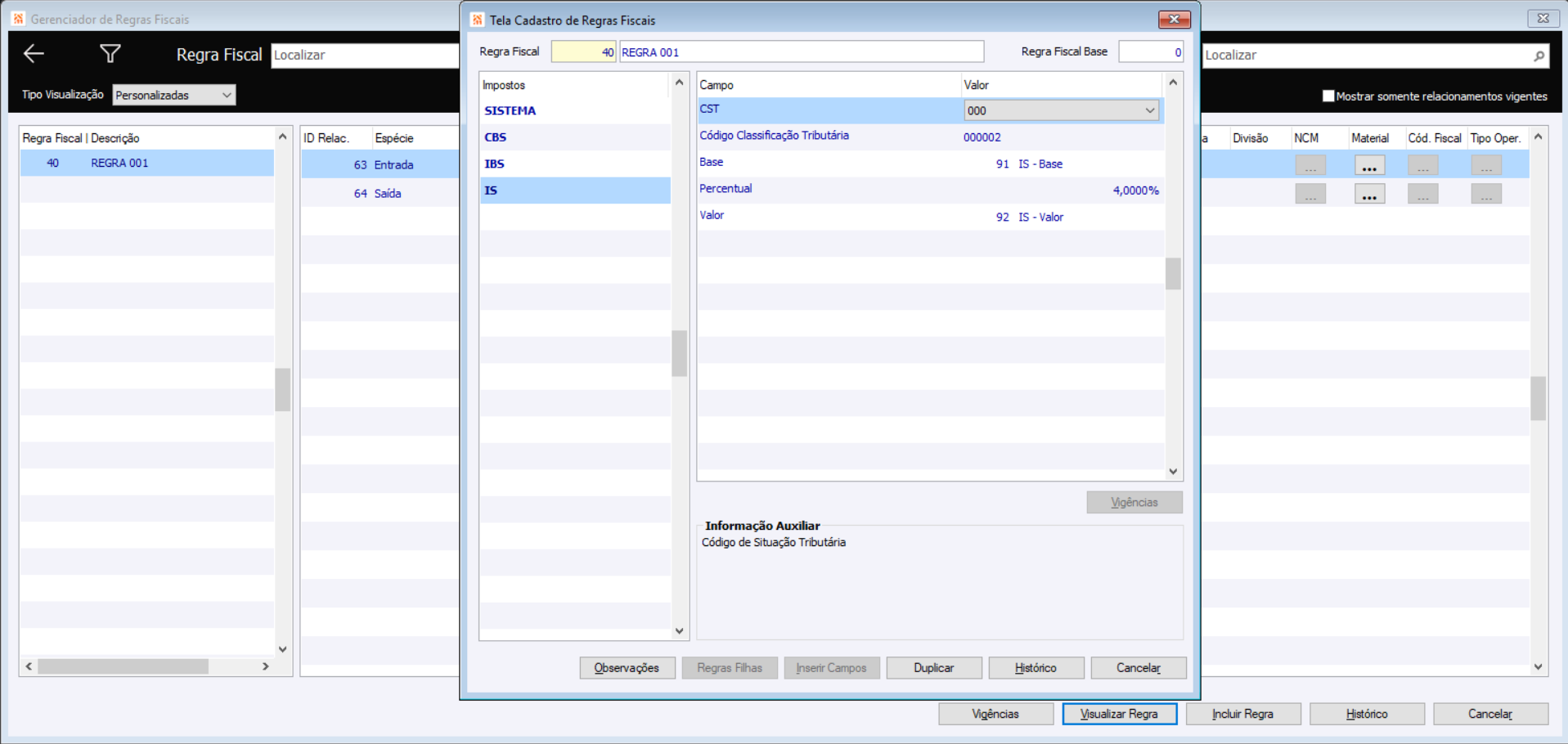Click Regras Filhas button

[x=730, y=668]
